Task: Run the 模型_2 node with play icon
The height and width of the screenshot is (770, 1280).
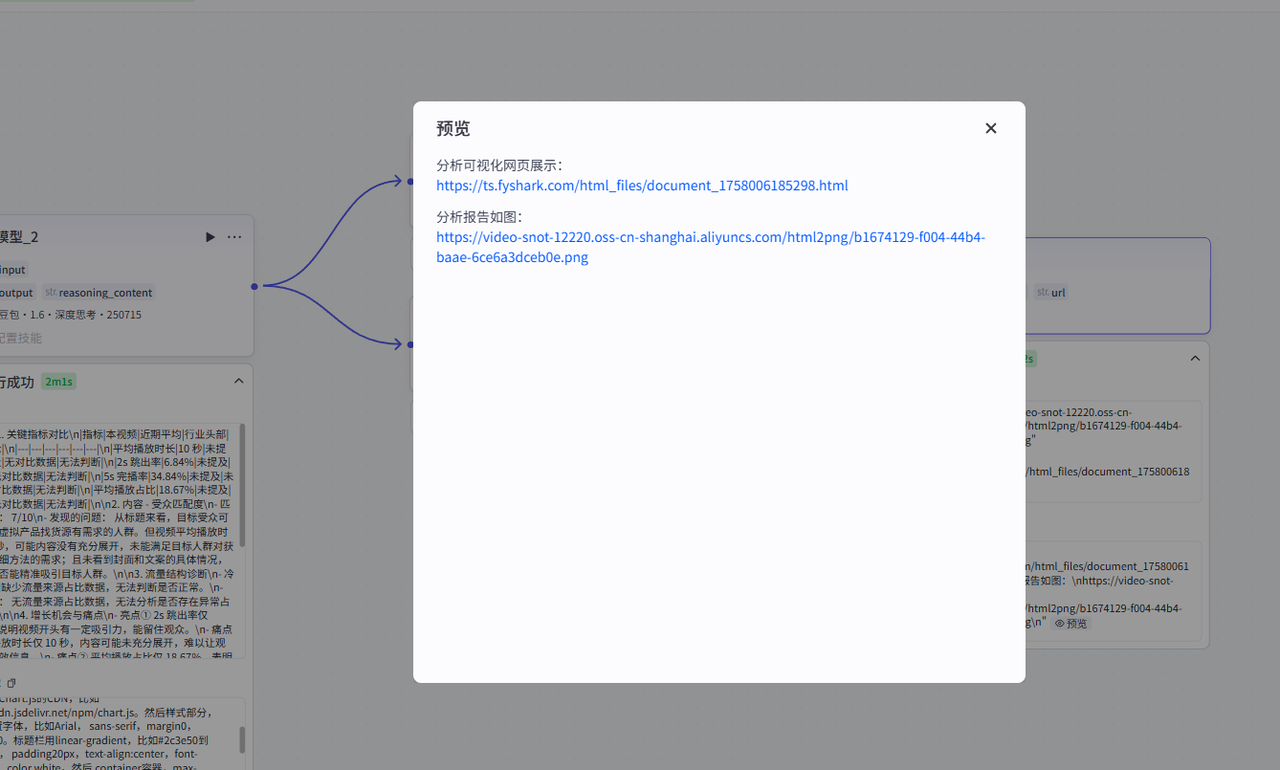Action: coord(210,237)
